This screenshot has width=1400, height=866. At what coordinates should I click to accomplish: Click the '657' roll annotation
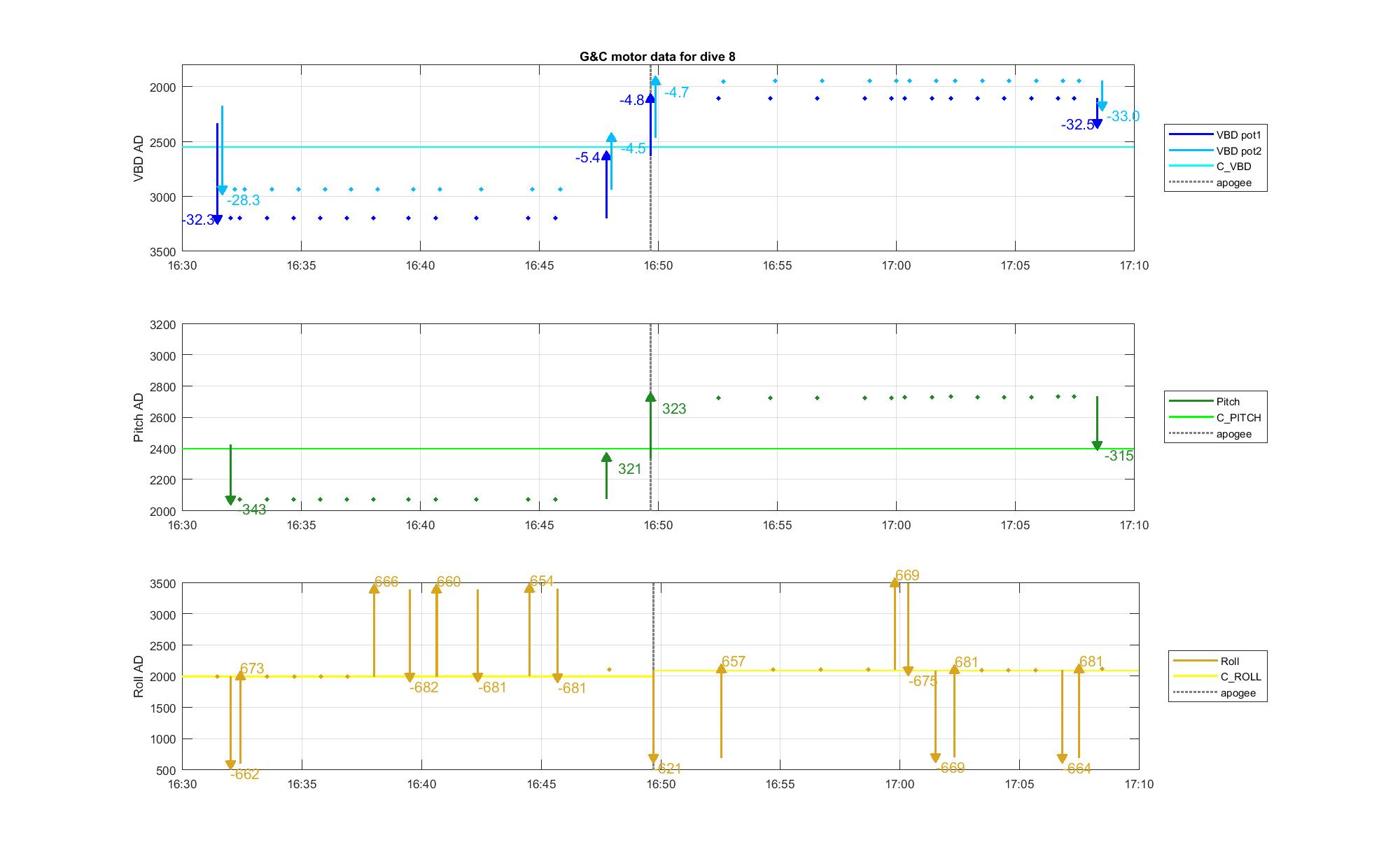click(x=733, y=662)
